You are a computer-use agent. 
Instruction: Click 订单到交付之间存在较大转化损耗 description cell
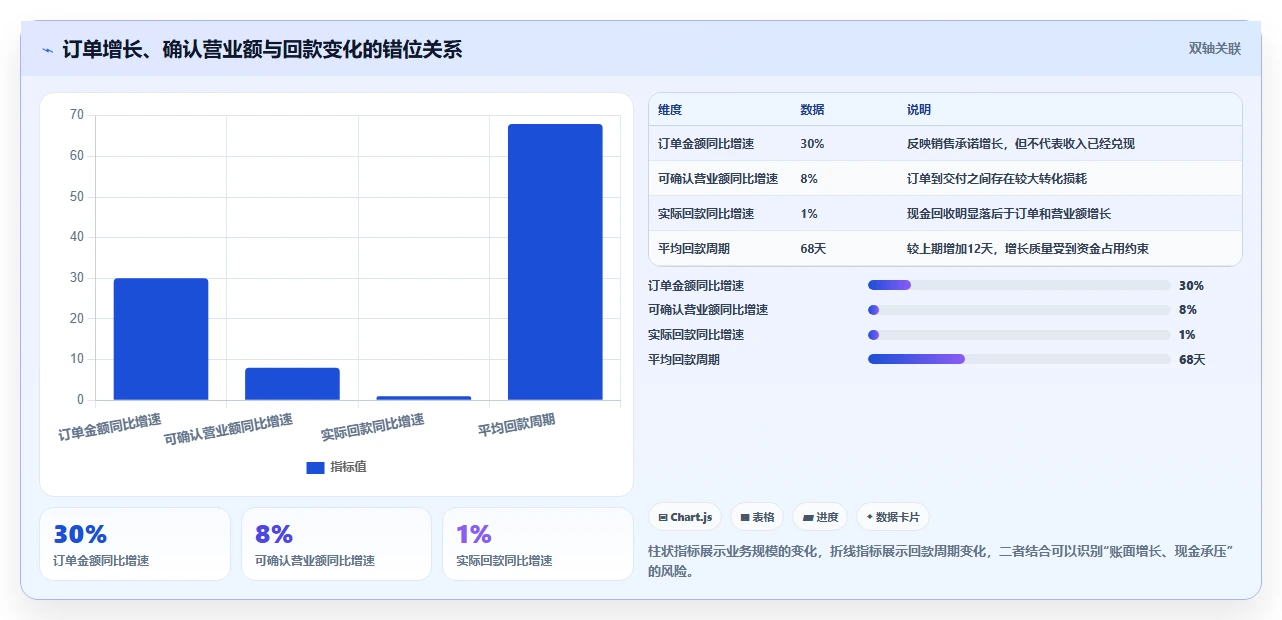997,179
